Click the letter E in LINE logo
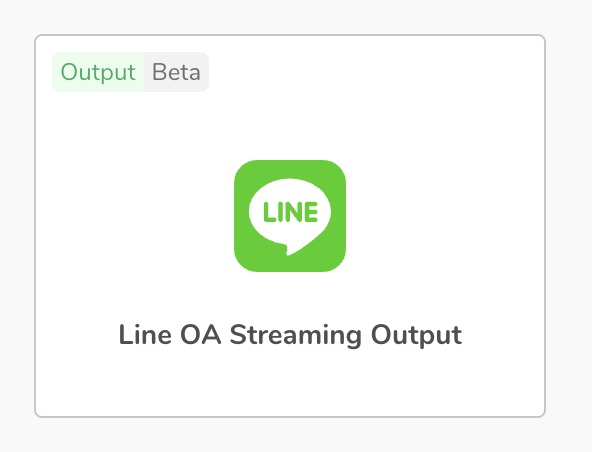Screen dimensions: 592x452 (311, 212)
